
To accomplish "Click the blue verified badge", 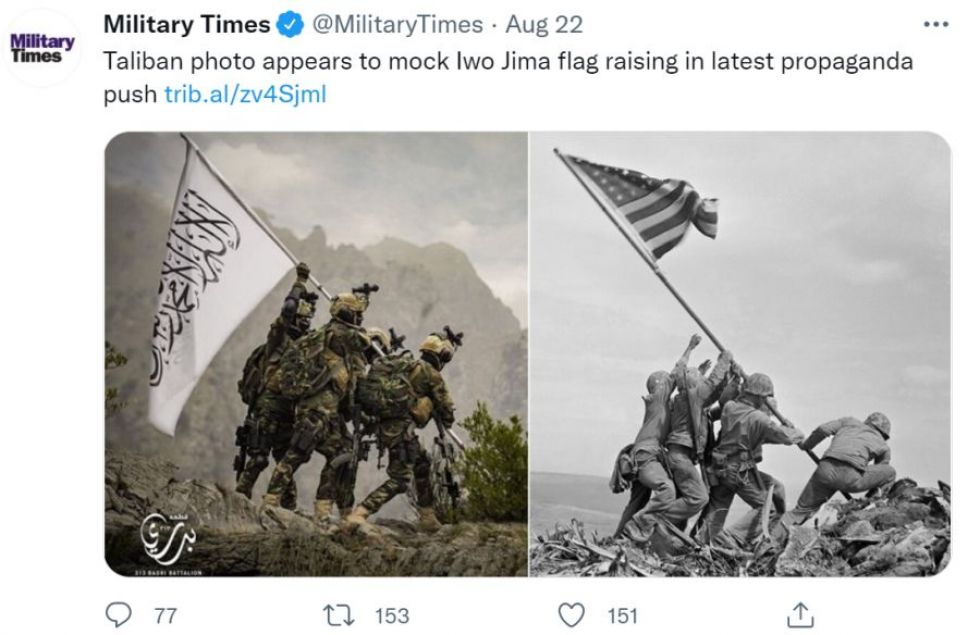I will point(290,25).
